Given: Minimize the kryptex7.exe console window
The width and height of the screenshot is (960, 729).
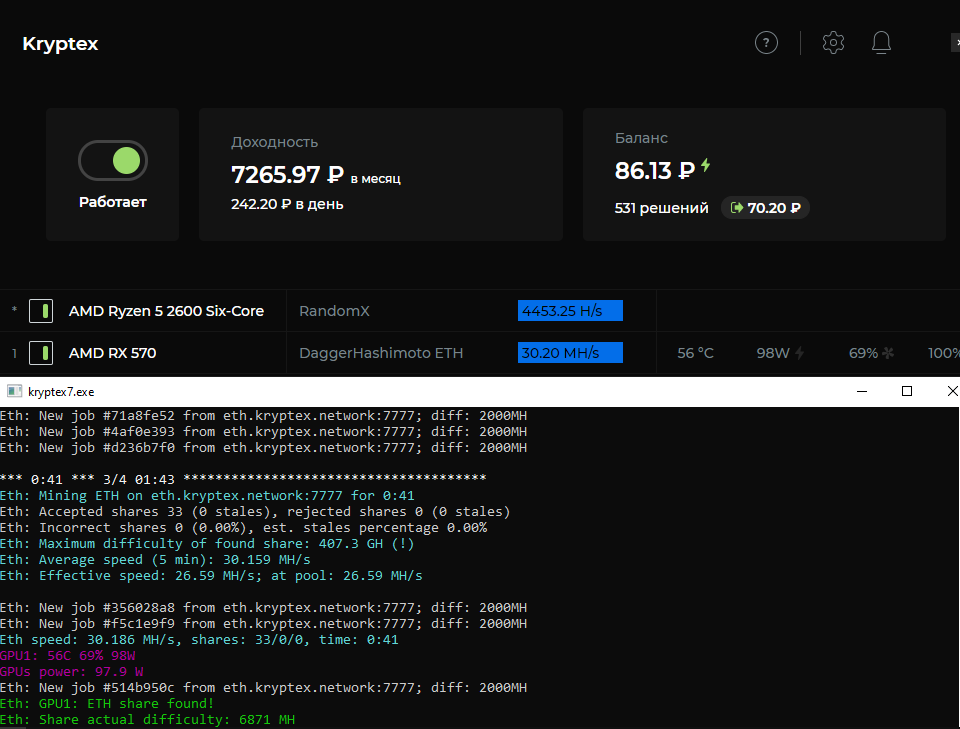Looking at the screenshot, I should point(862,392).
